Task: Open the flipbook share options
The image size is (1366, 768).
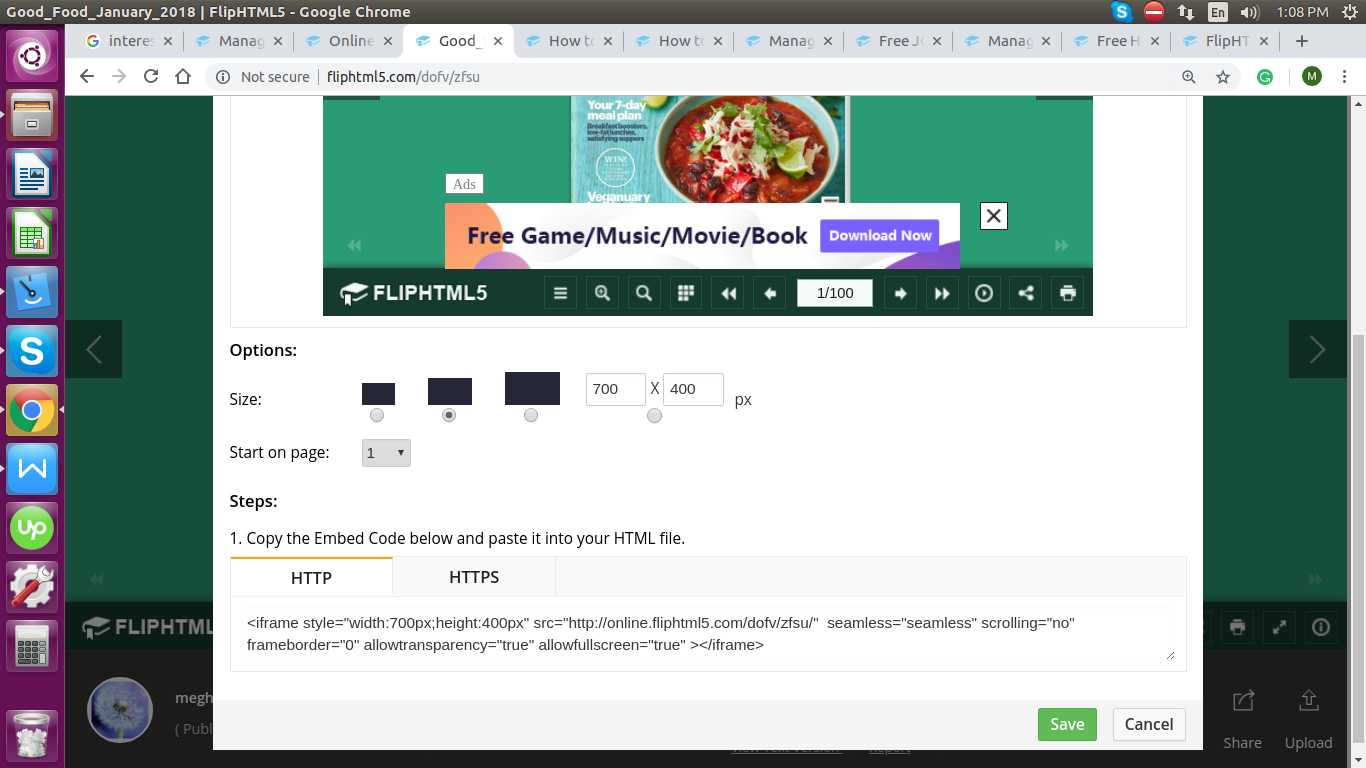Action: 1025,292
